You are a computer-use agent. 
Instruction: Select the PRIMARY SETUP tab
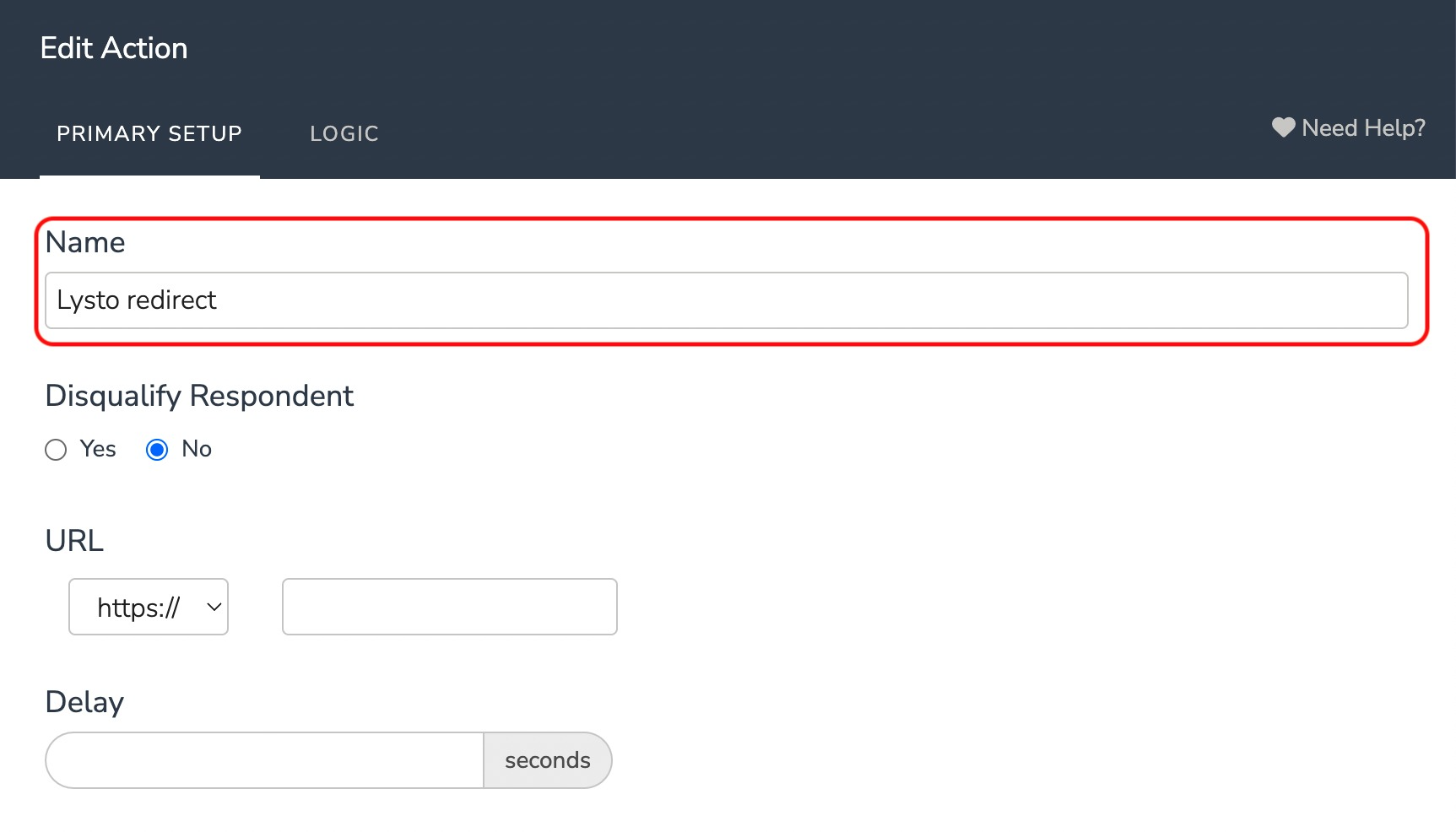coord(149,133)
